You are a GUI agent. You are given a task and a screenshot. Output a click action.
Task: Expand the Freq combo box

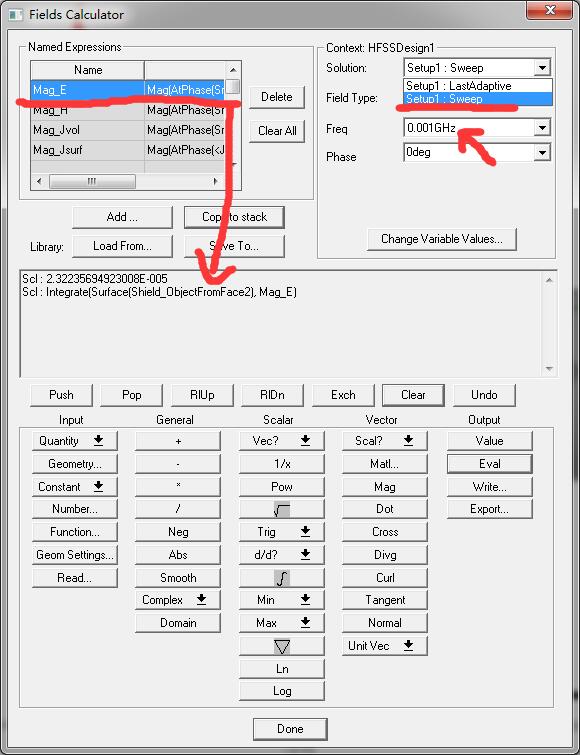(542, 128)
